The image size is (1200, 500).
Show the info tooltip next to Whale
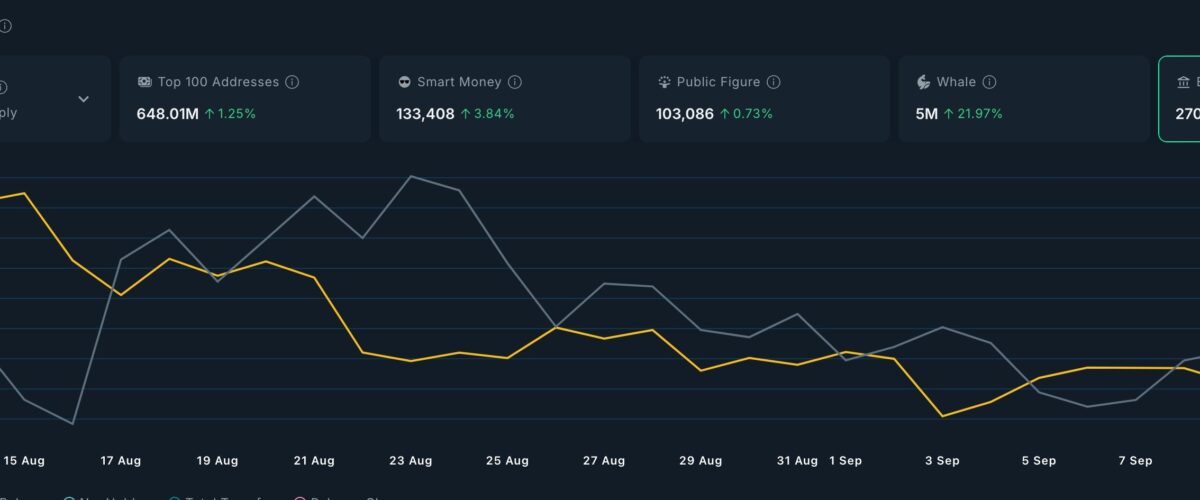[990, 82]
